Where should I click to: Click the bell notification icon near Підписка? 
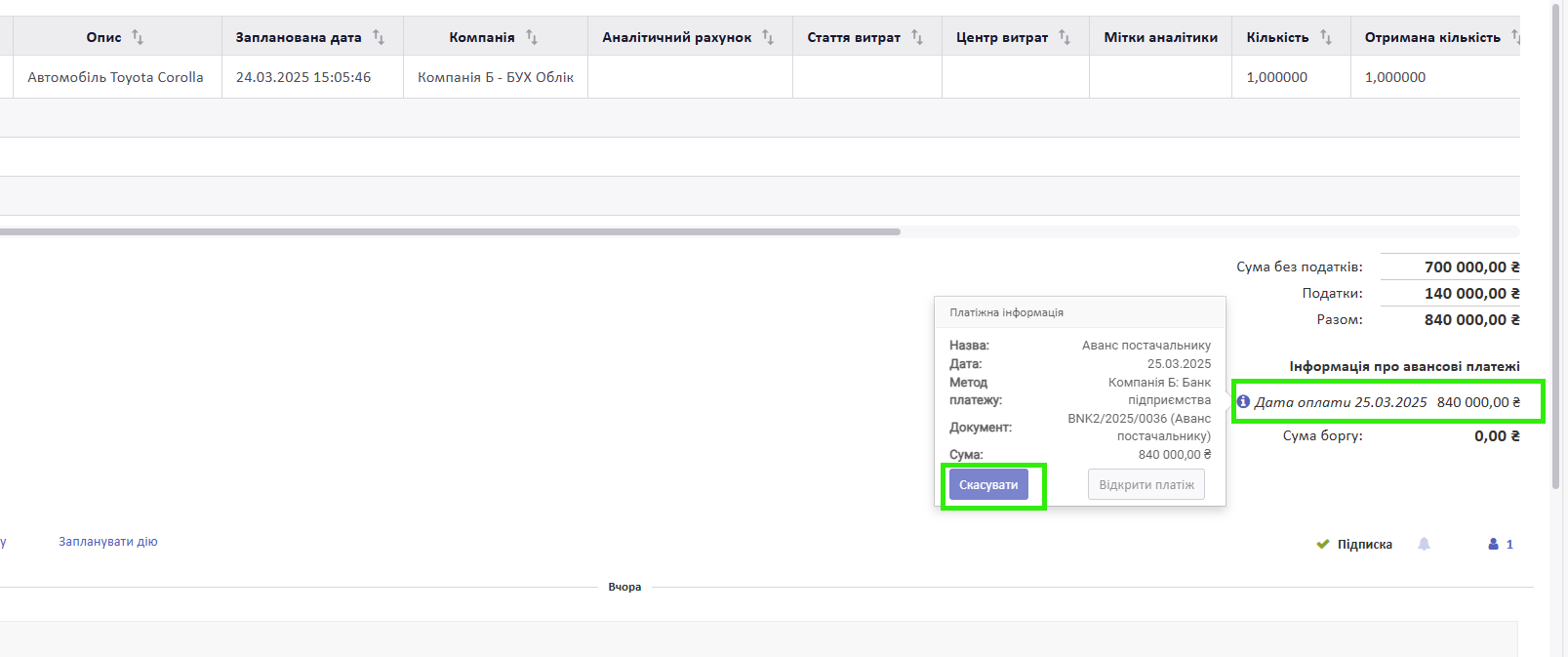tap(1424, 544)
